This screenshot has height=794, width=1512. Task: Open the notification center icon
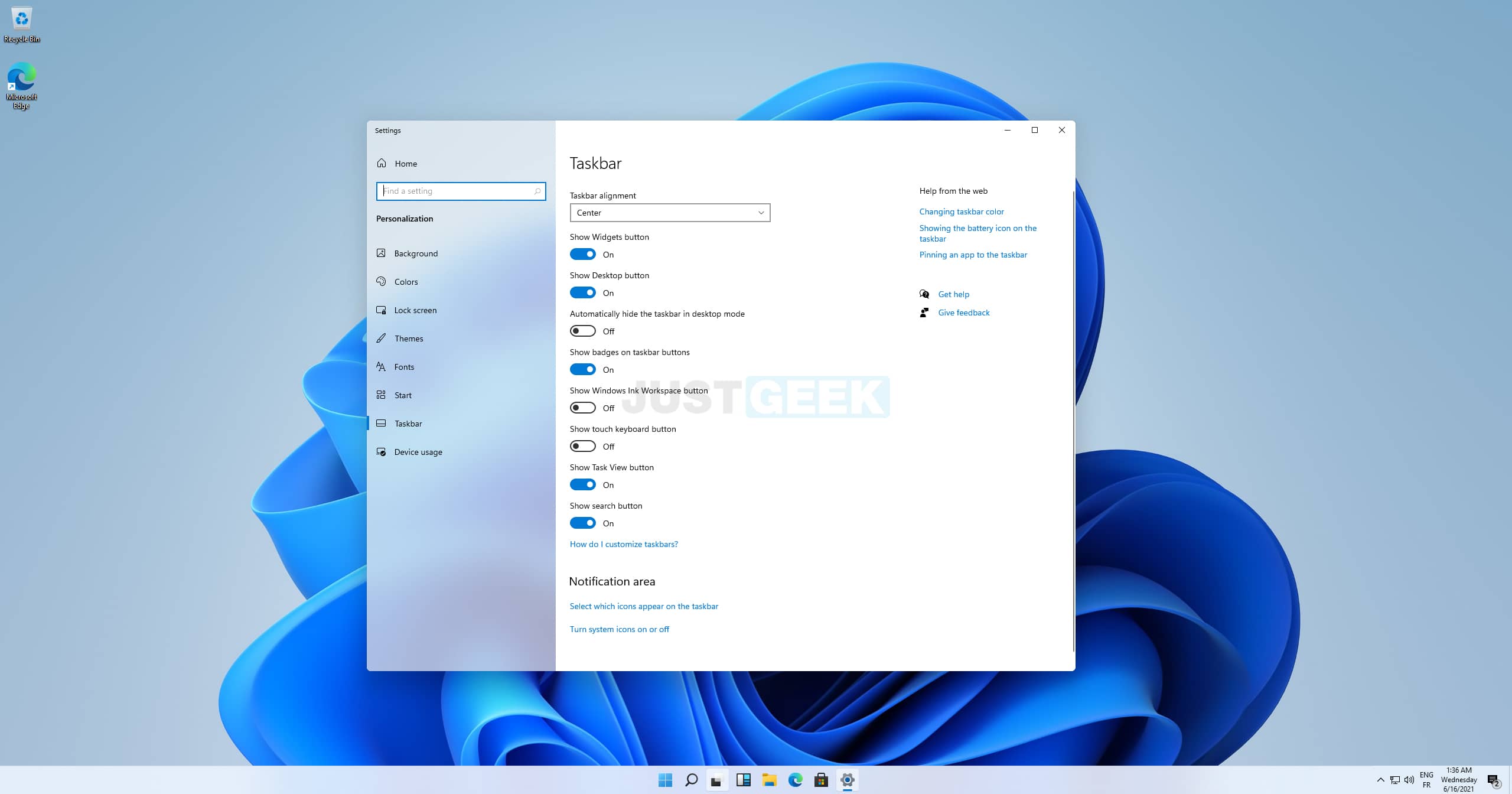[x=1494, y=782]
